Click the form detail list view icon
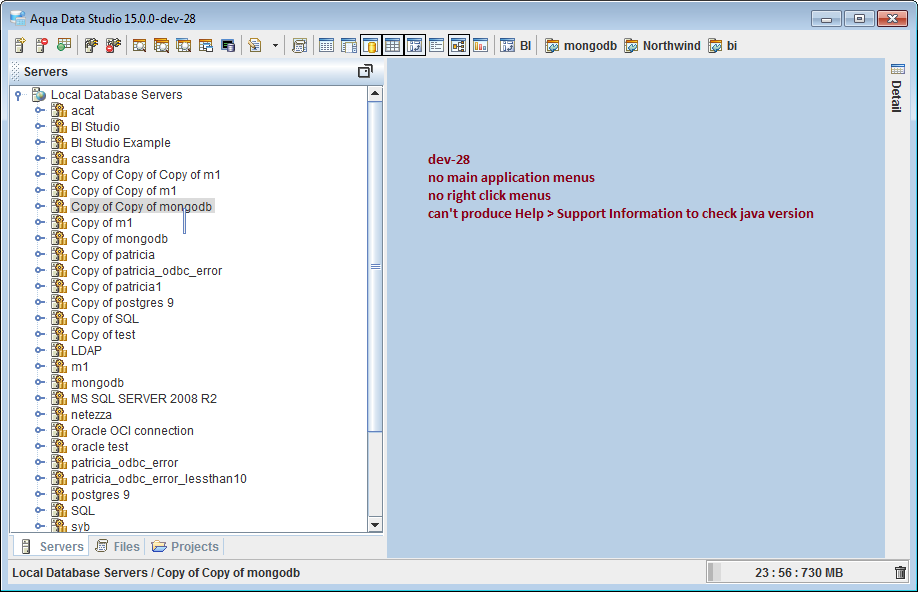The height and width of the screenshot is (592, 918). [x=436, y=45]
